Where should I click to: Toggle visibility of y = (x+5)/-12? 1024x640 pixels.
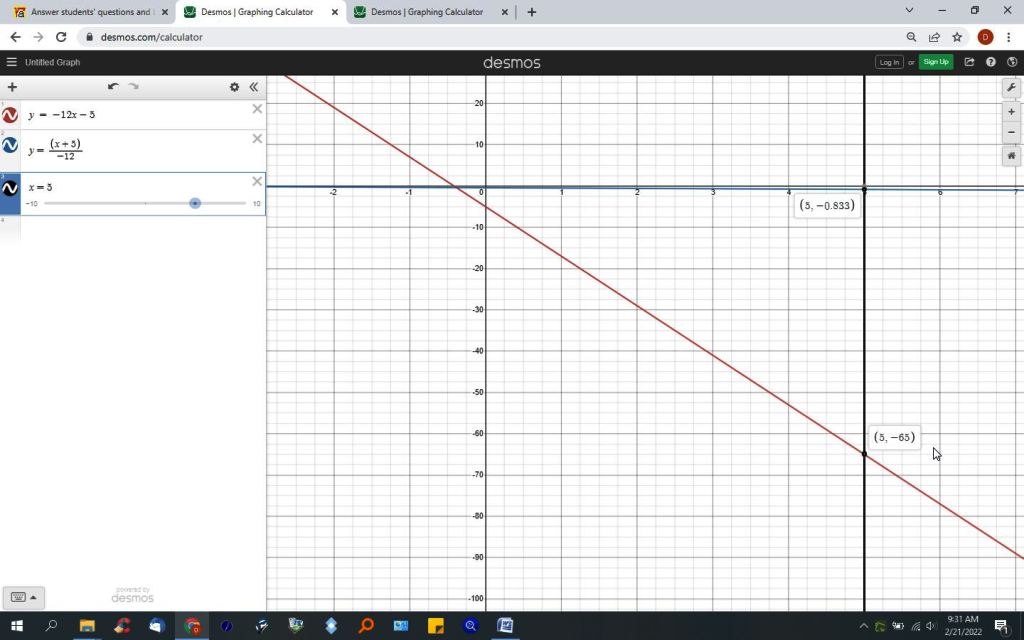point(10,145)
